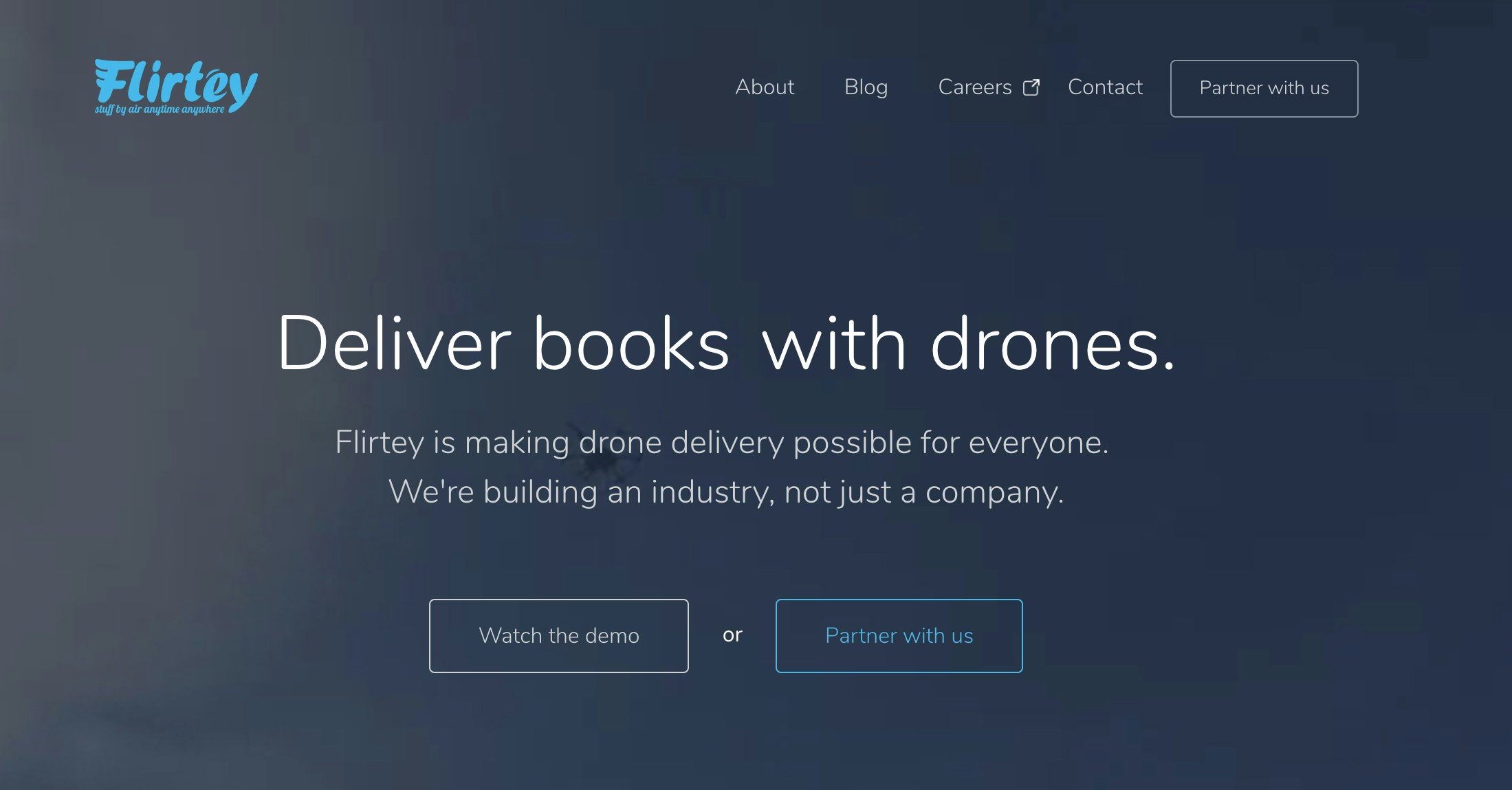Viewport: 1512px width, 790px height.
Task: Select the 'stuff by air anytime anywhere' tagline
Action: pos(160,109)
